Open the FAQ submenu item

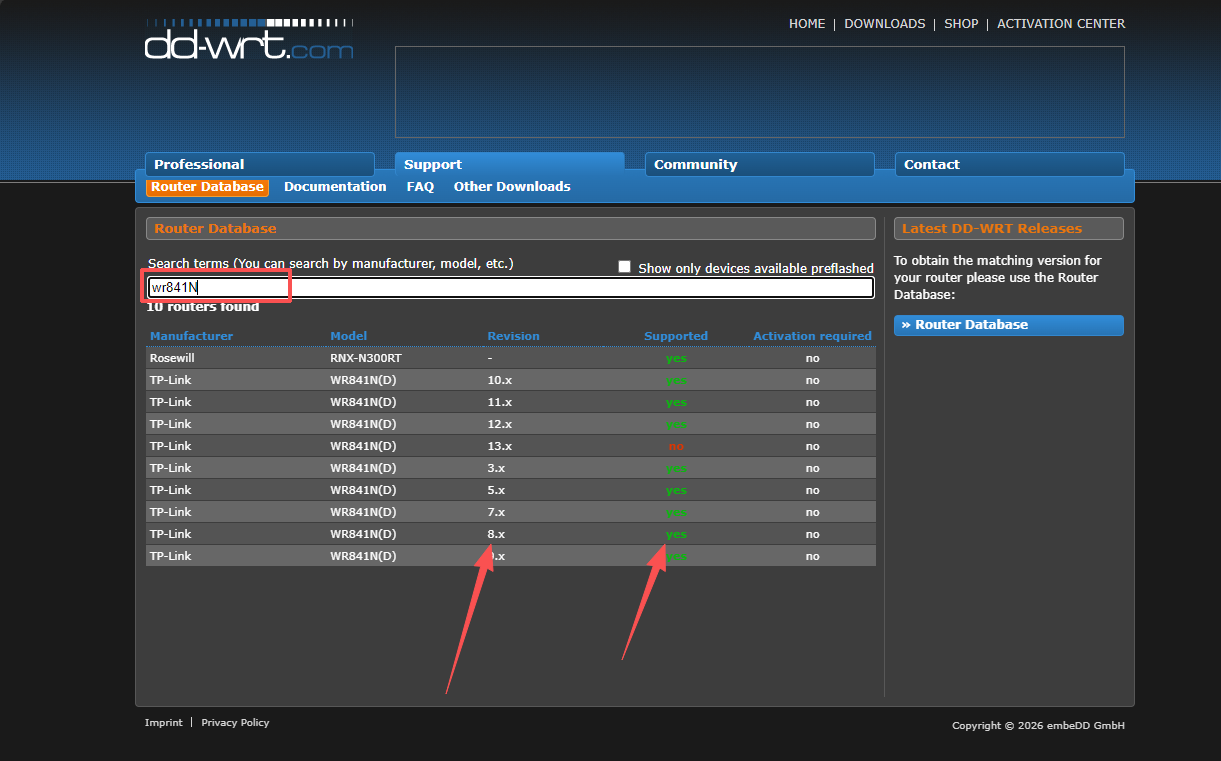point(420,187)
